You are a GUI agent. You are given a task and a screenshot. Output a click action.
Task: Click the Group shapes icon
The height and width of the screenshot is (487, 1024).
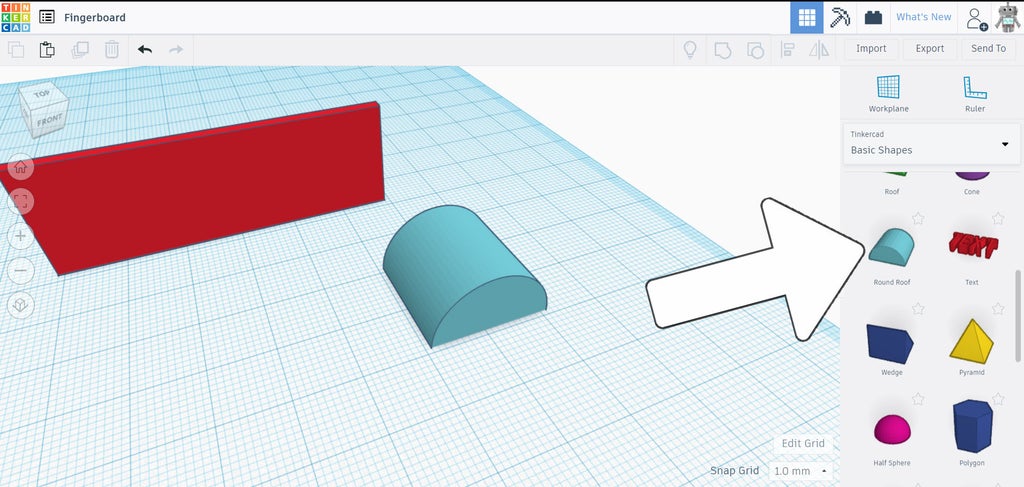point(722,50)
